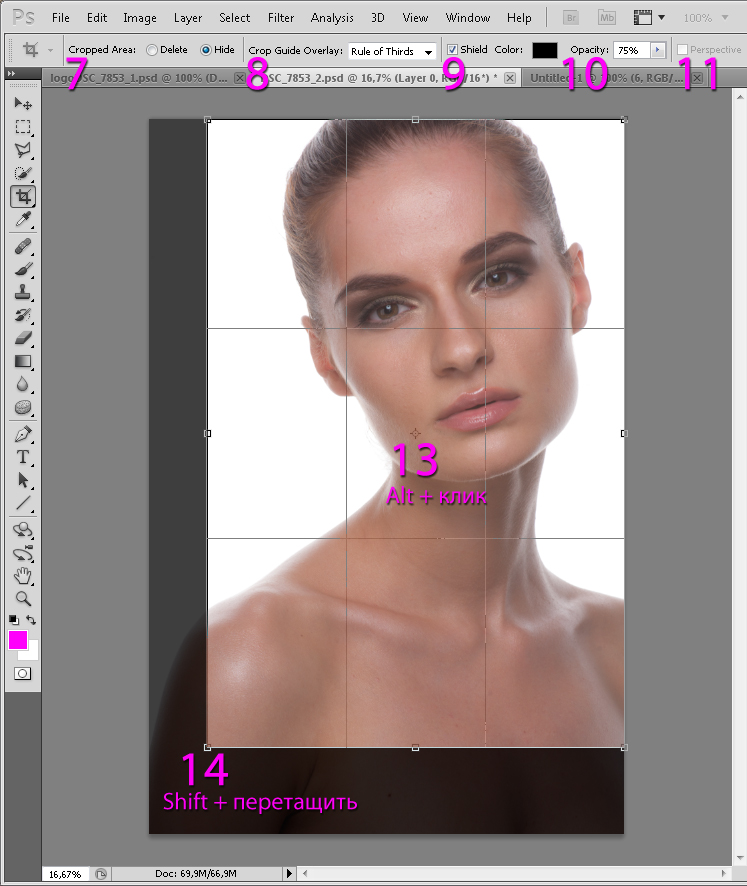Select the Hide cropped area option
Screen dimensions: 747x886
(206, 50)
